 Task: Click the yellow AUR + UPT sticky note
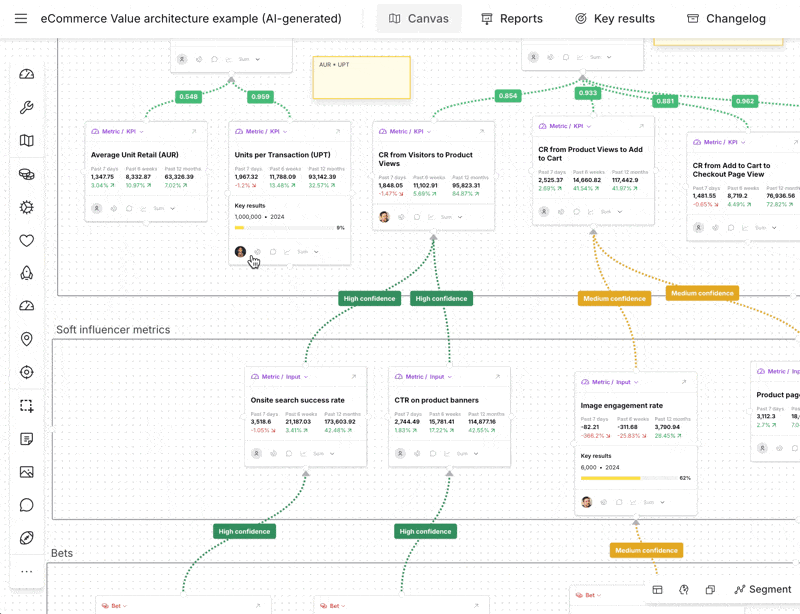click(x=361, y=78)
